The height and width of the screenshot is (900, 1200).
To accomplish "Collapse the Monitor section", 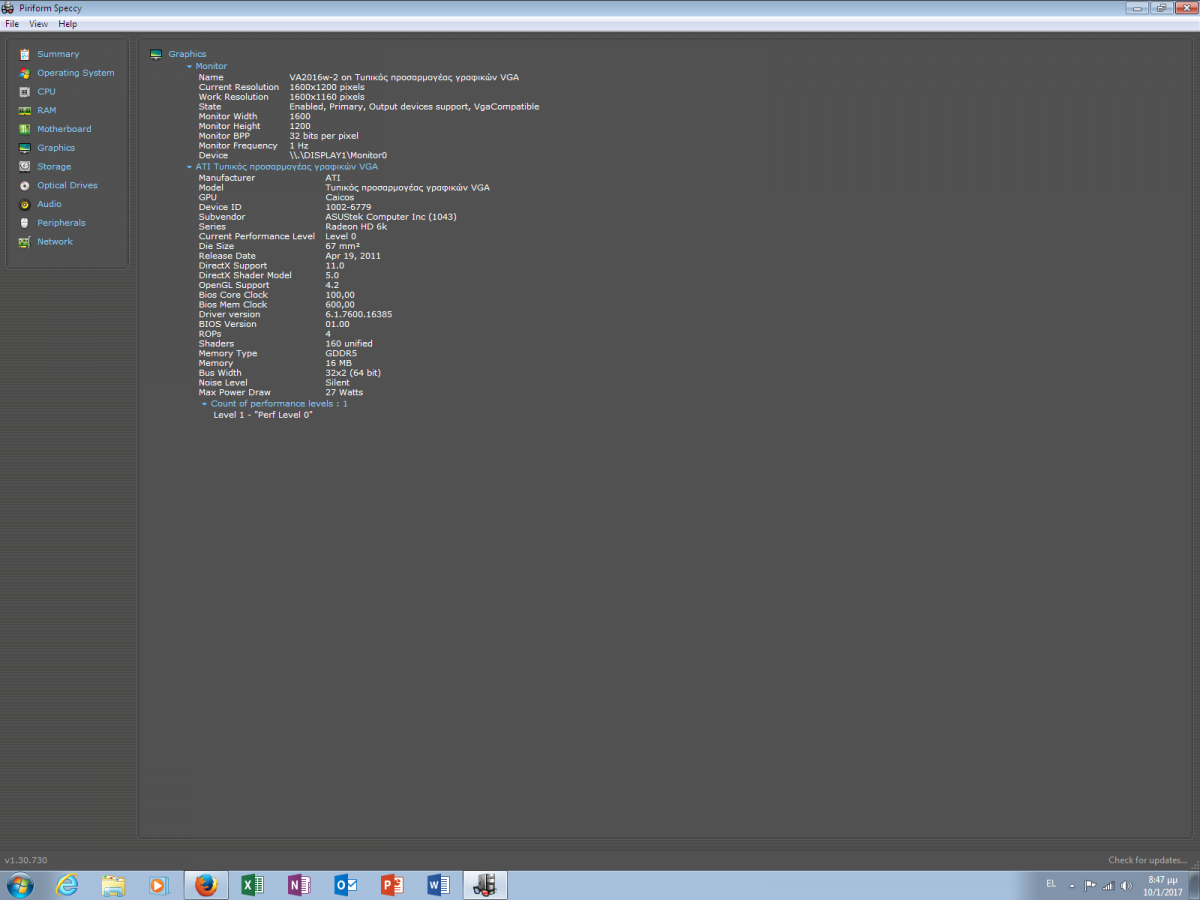I will pos(190,66).
